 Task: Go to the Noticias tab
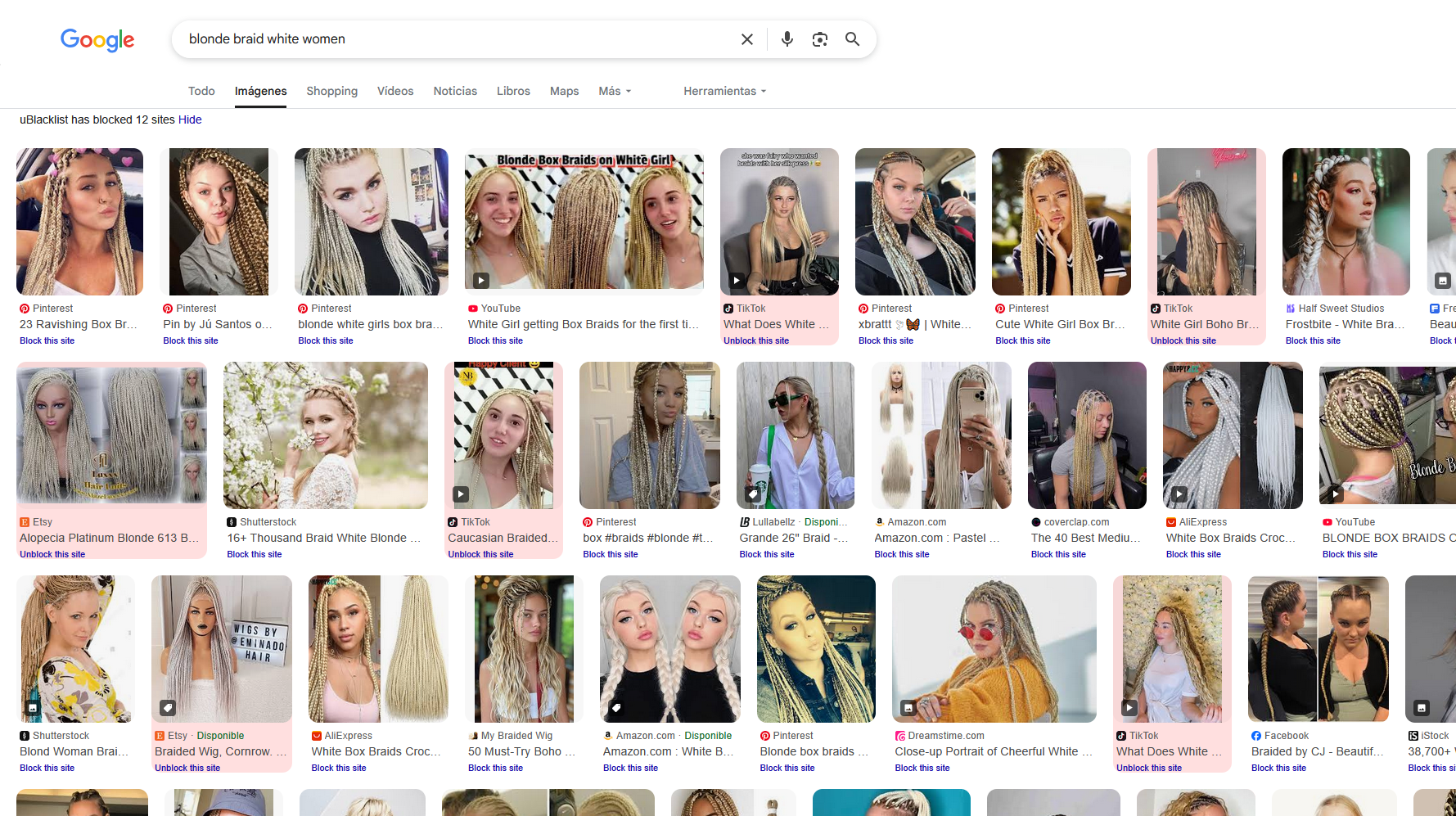tap(455, 91)
